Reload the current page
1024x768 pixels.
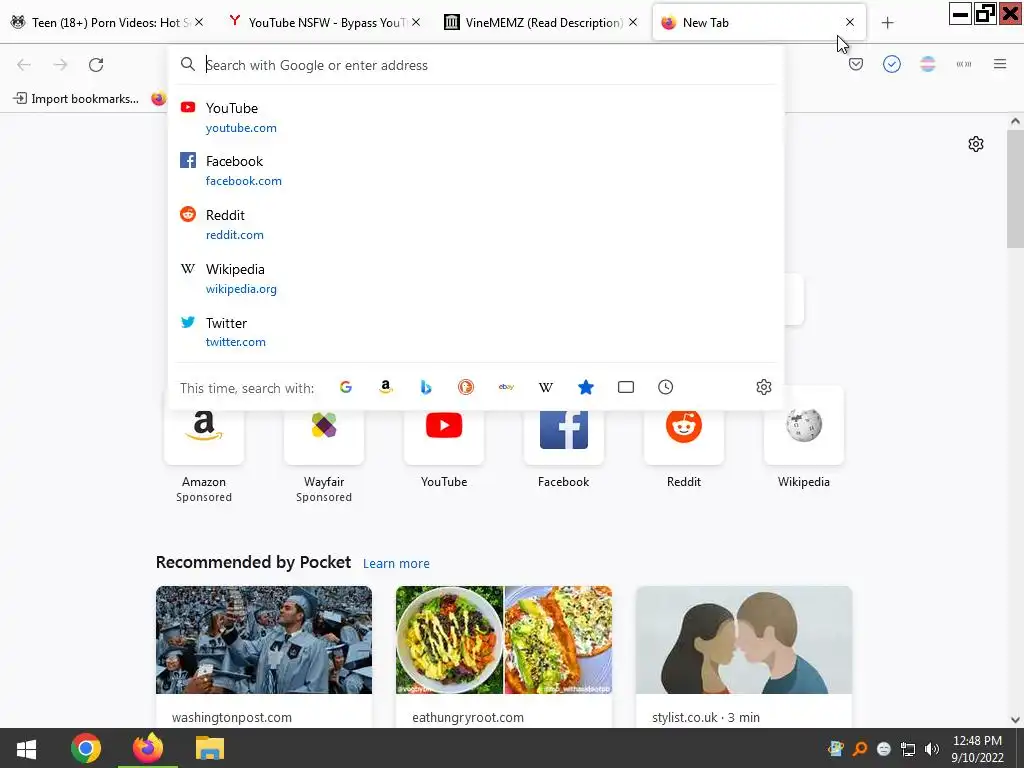pyautogui.click(x=96, y=65)
